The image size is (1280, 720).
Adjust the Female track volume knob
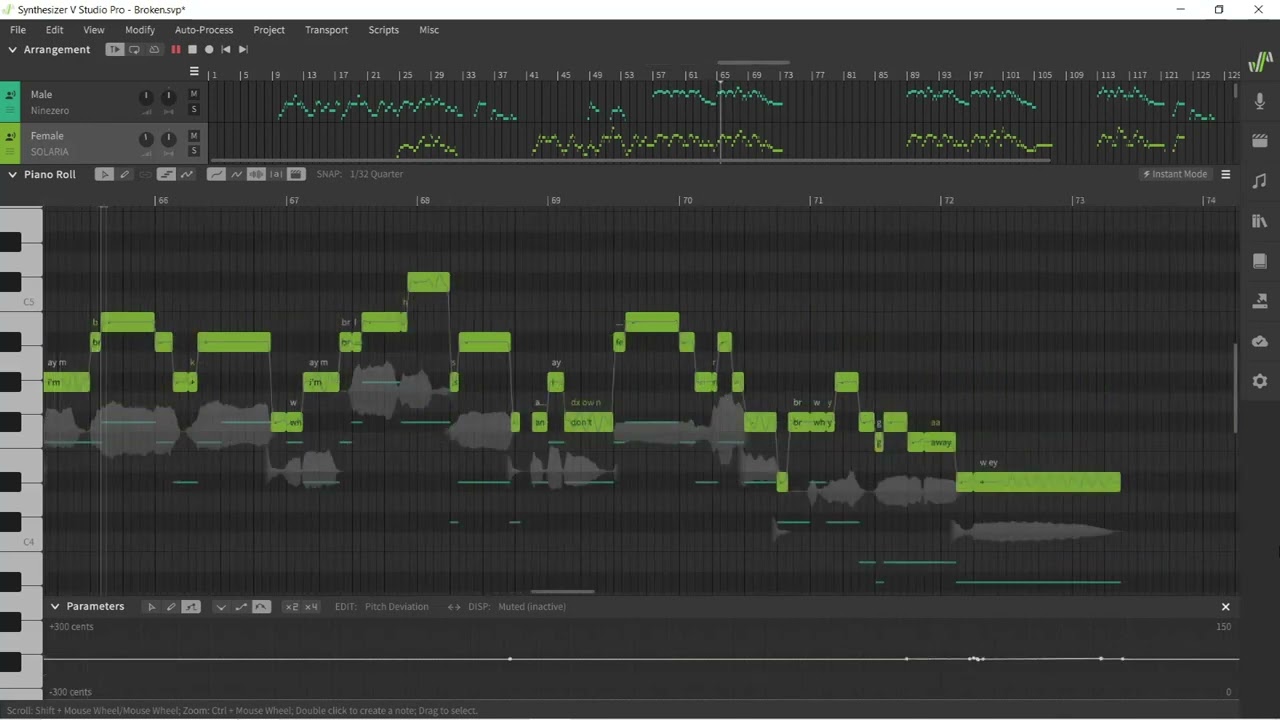pyautogui.click(x=146, y=138)
